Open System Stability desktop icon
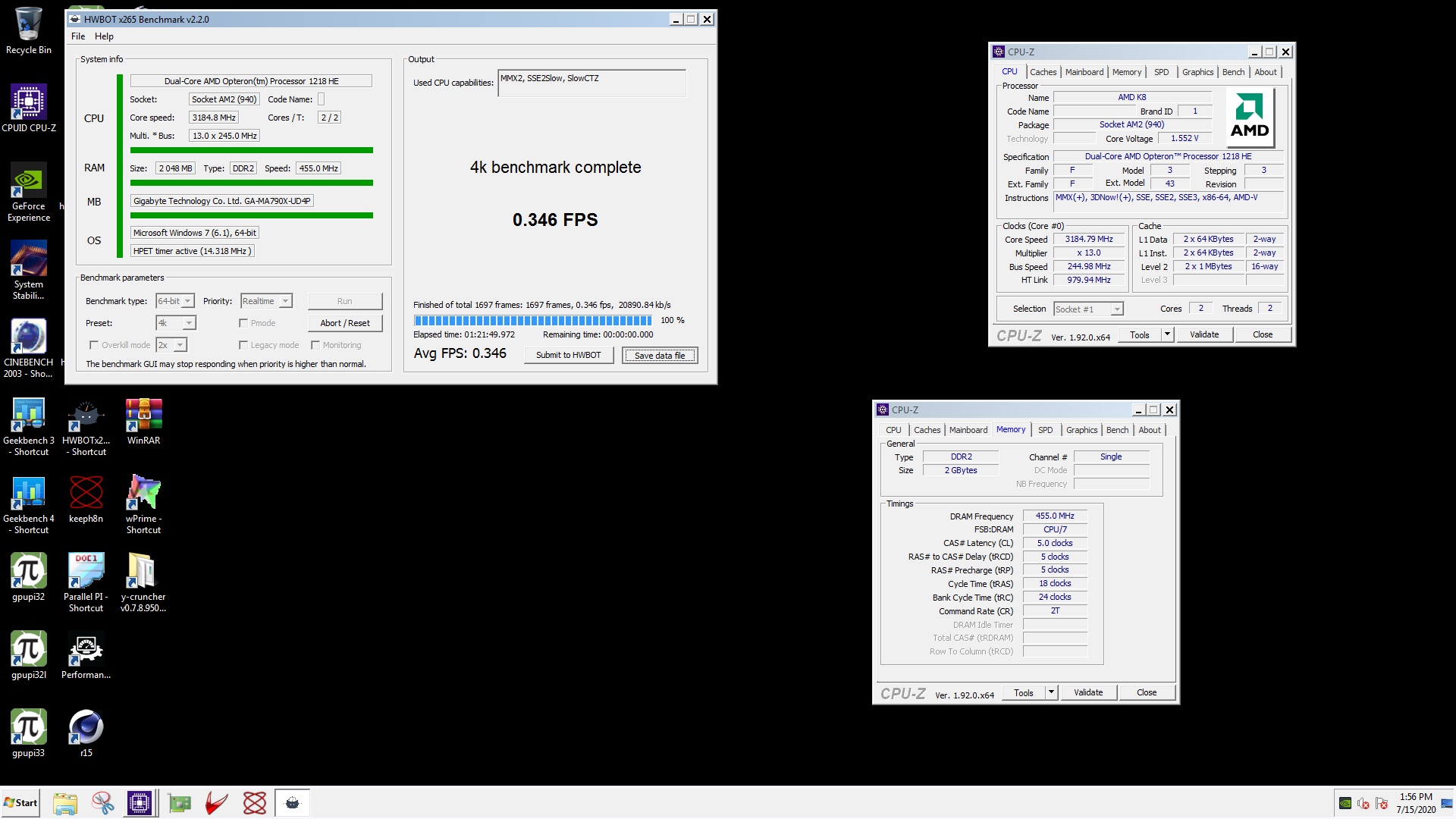The image size is (1456, 819). point(29,269)
